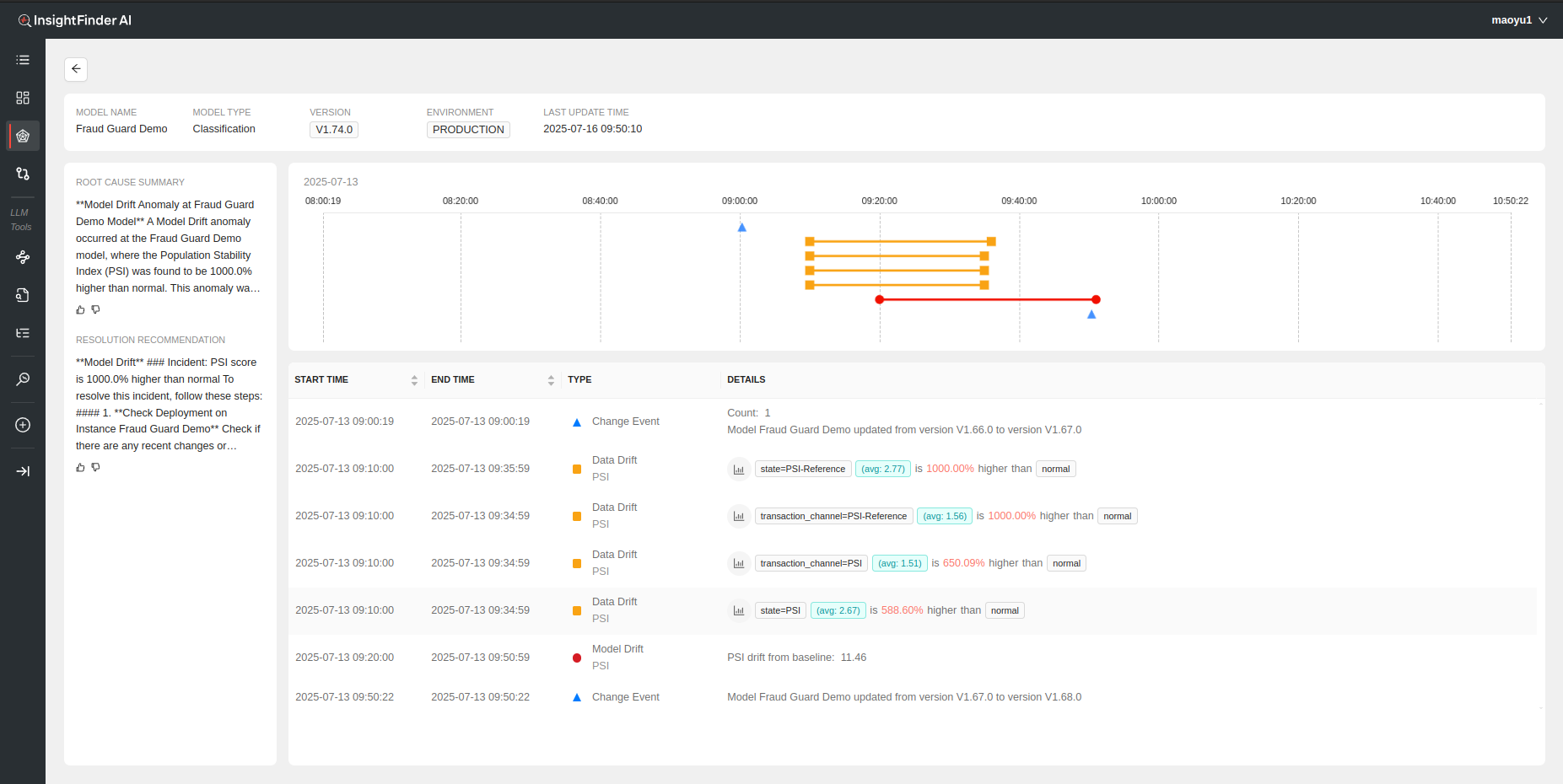Image resolution: width=1563 pixels, height=784 pixels.
Task: Open the dashboard grid icon in sidebar
Action: coord(23,98)
